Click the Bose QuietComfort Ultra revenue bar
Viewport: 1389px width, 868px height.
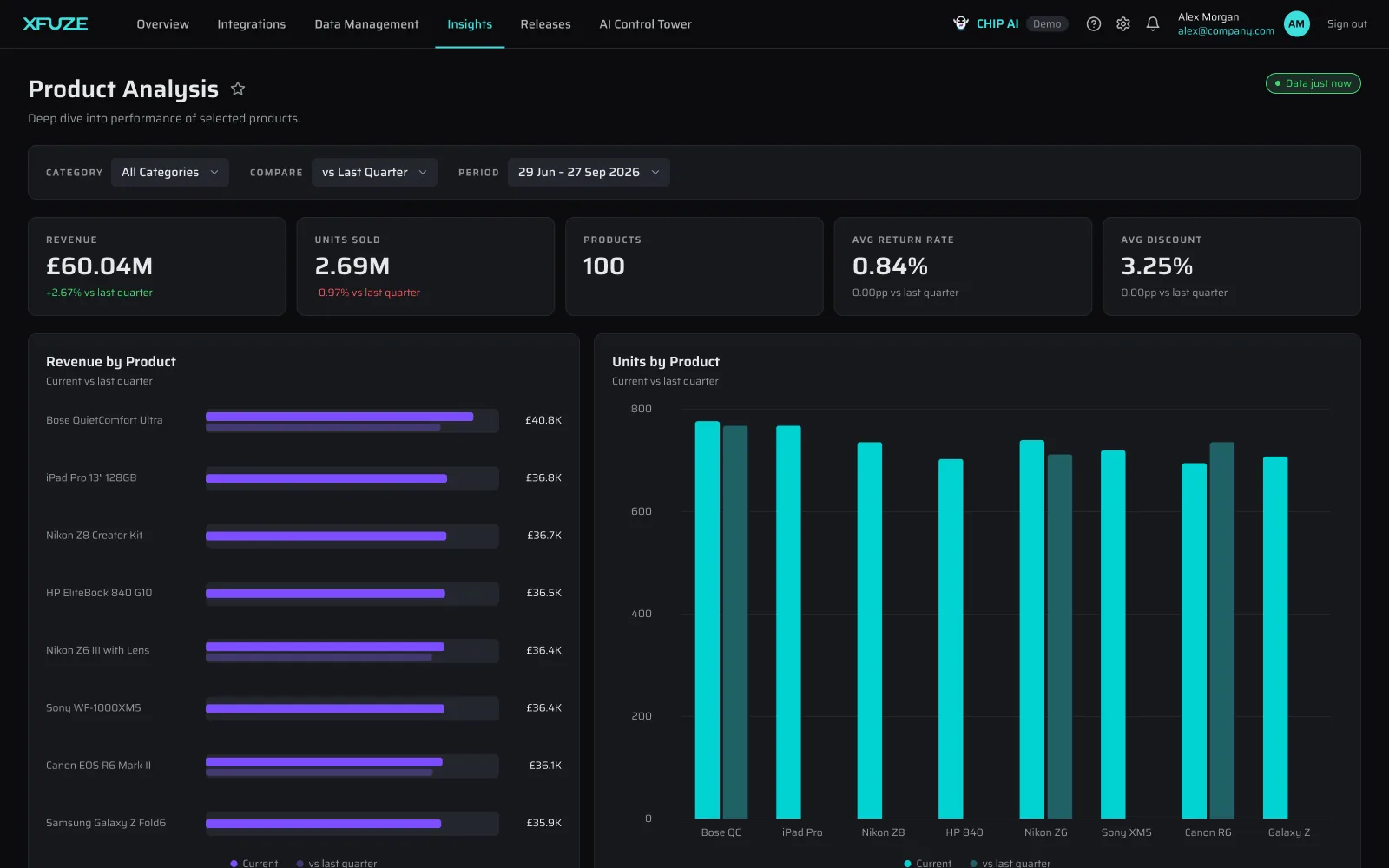tap(339, 417)
